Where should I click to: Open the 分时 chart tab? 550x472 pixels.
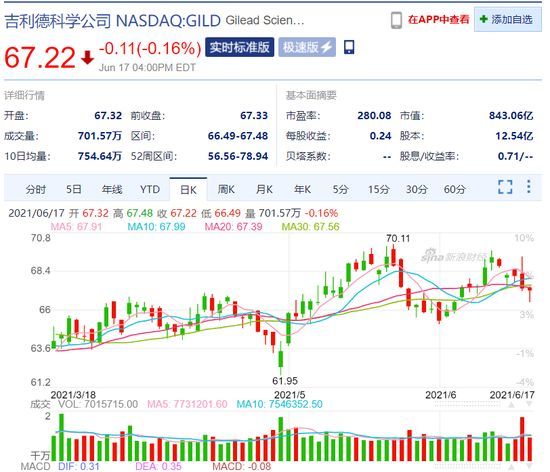pos(35,190)
